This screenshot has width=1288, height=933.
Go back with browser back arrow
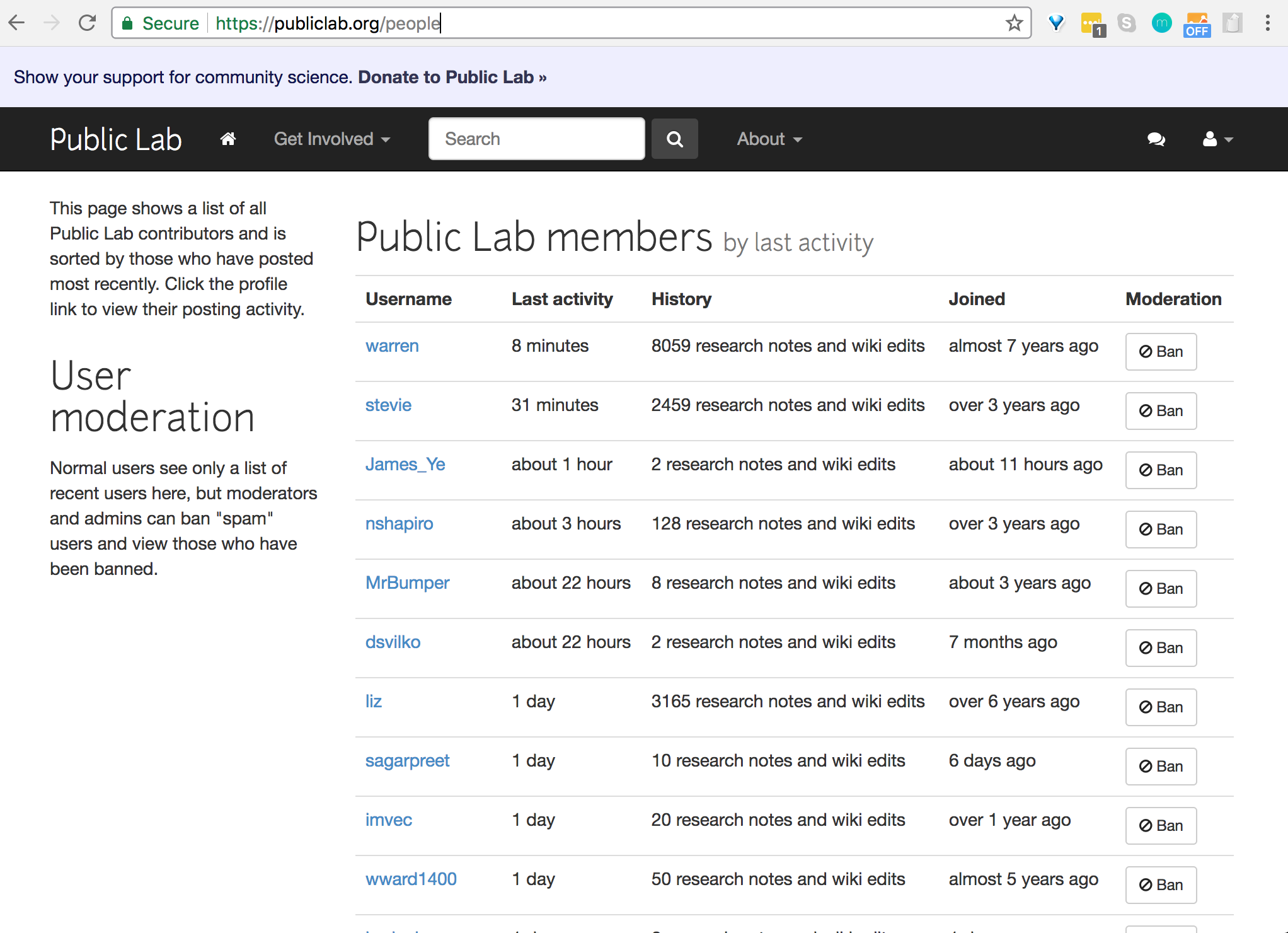pos(17,23)
